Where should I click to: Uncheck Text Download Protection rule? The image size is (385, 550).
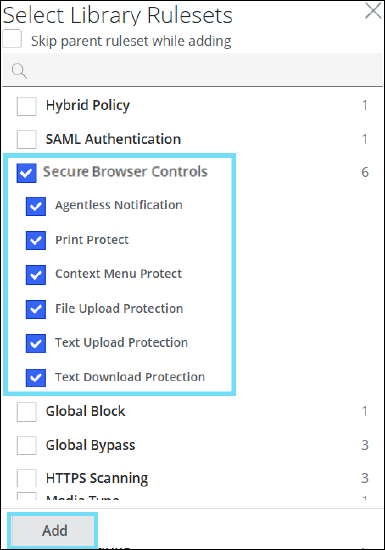(x=36, y=377)
